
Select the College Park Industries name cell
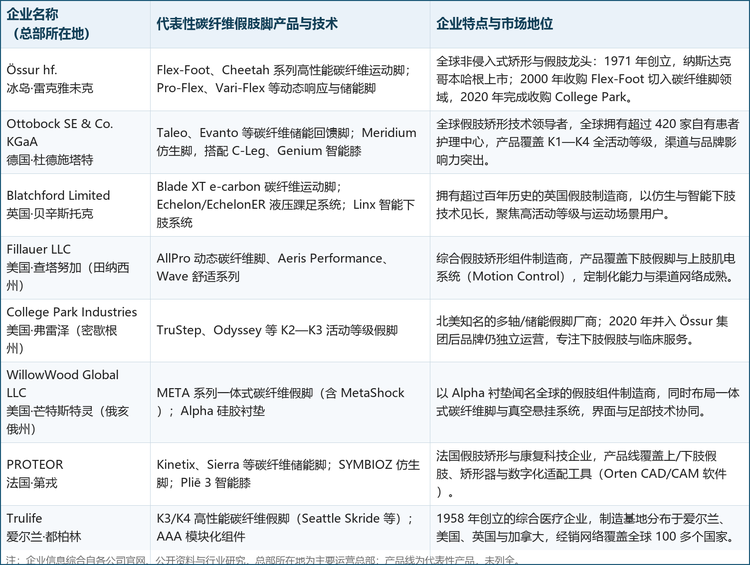[76, 331]
